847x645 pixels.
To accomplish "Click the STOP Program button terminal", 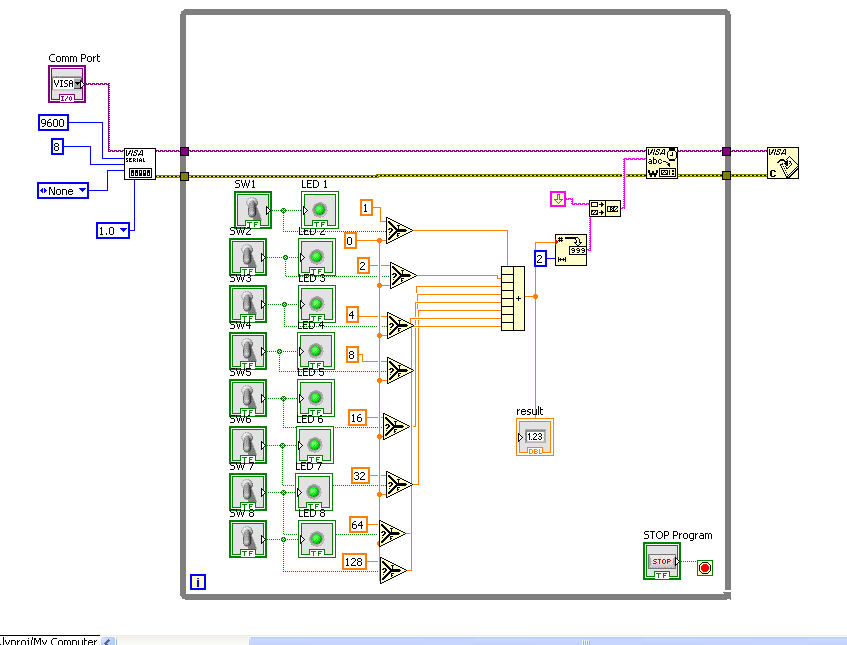I will coord(662,561).
